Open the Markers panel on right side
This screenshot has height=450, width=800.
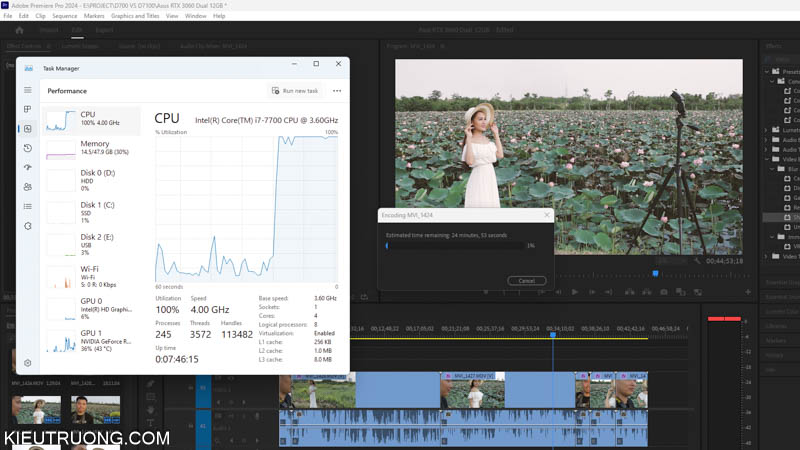click(776, 340)
